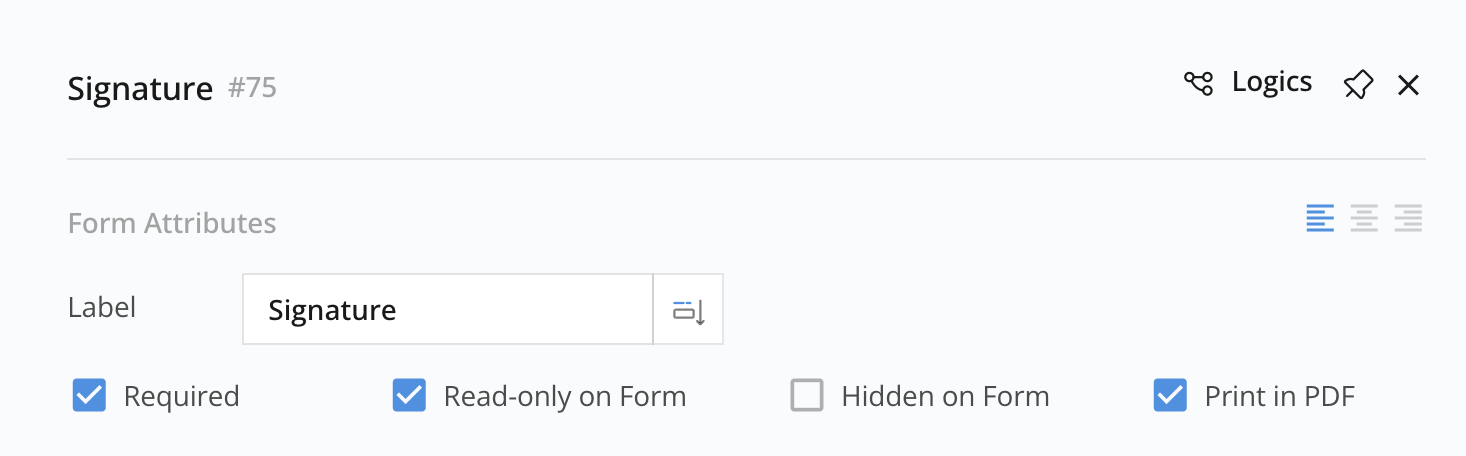Disable the Read-only on Form checkbox
The width and height of the screenshot is (1466, 456).
click(409, 396)
